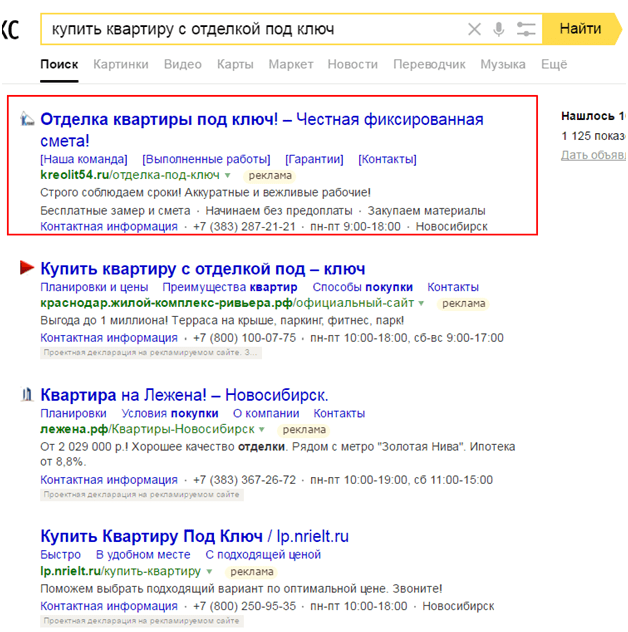Open the [Наша команда] sitelink

(84, 159)
